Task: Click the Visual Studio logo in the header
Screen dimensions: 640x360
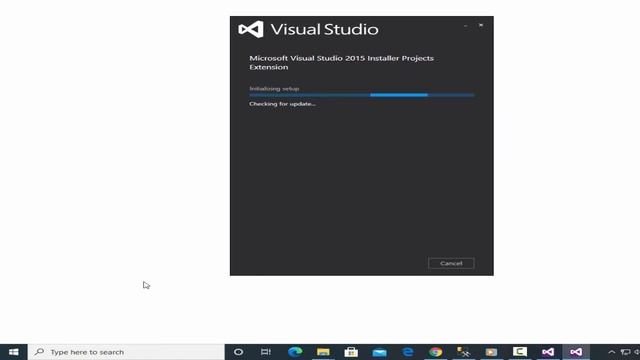Action: pos(251,29)
